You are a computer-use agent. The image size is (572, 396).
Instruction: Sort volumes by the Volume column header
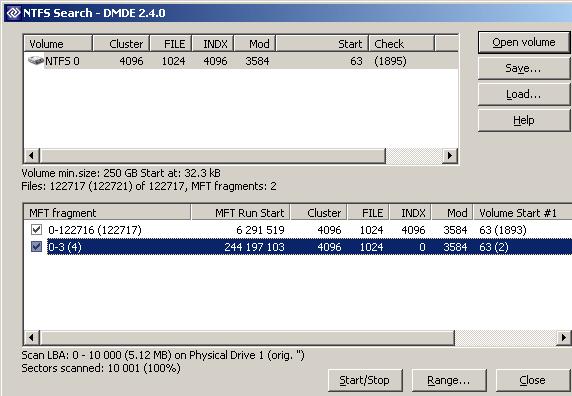tap(58, 44)
